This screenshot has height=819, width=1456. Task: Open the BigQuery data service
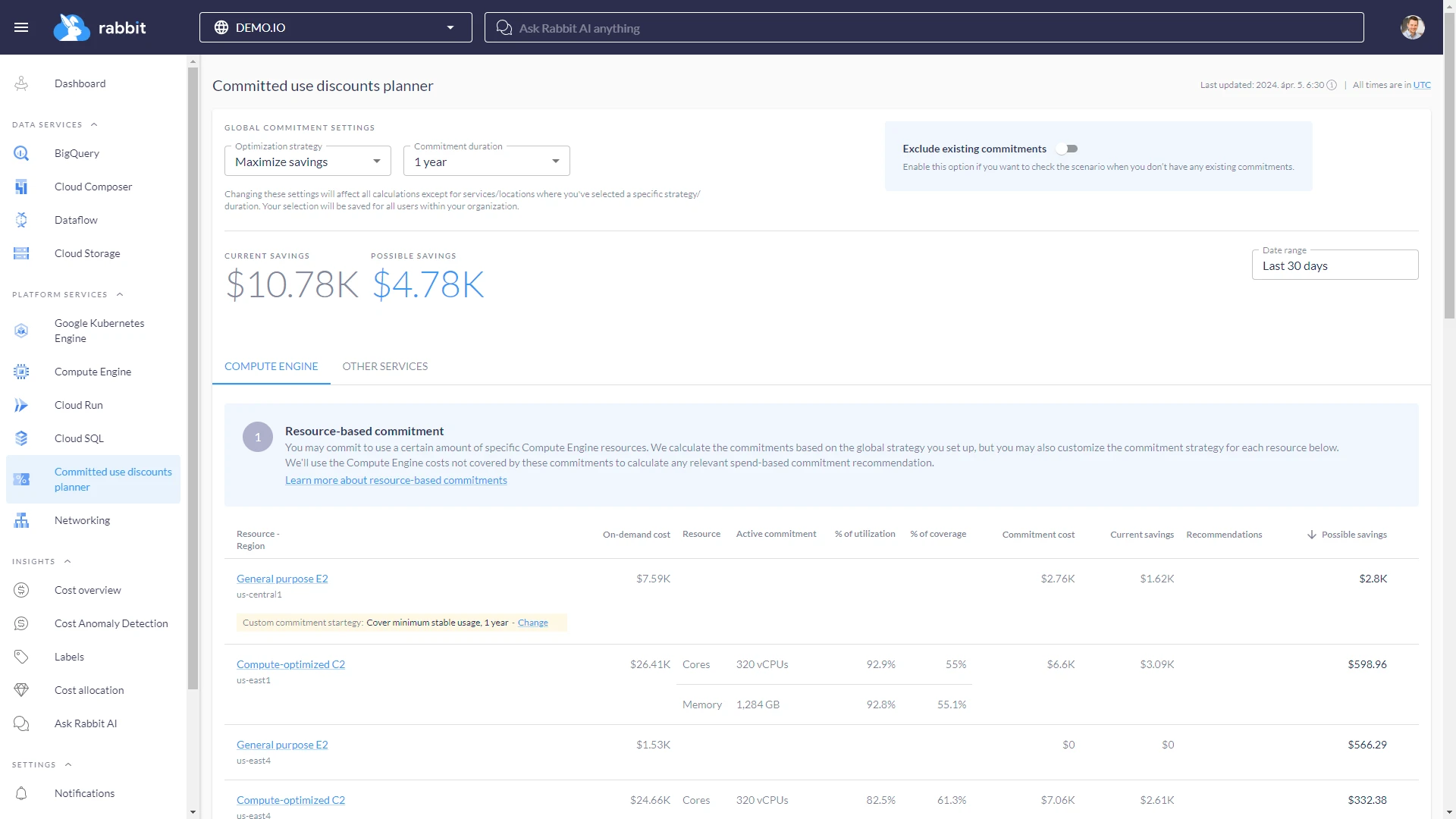point(76,153)
